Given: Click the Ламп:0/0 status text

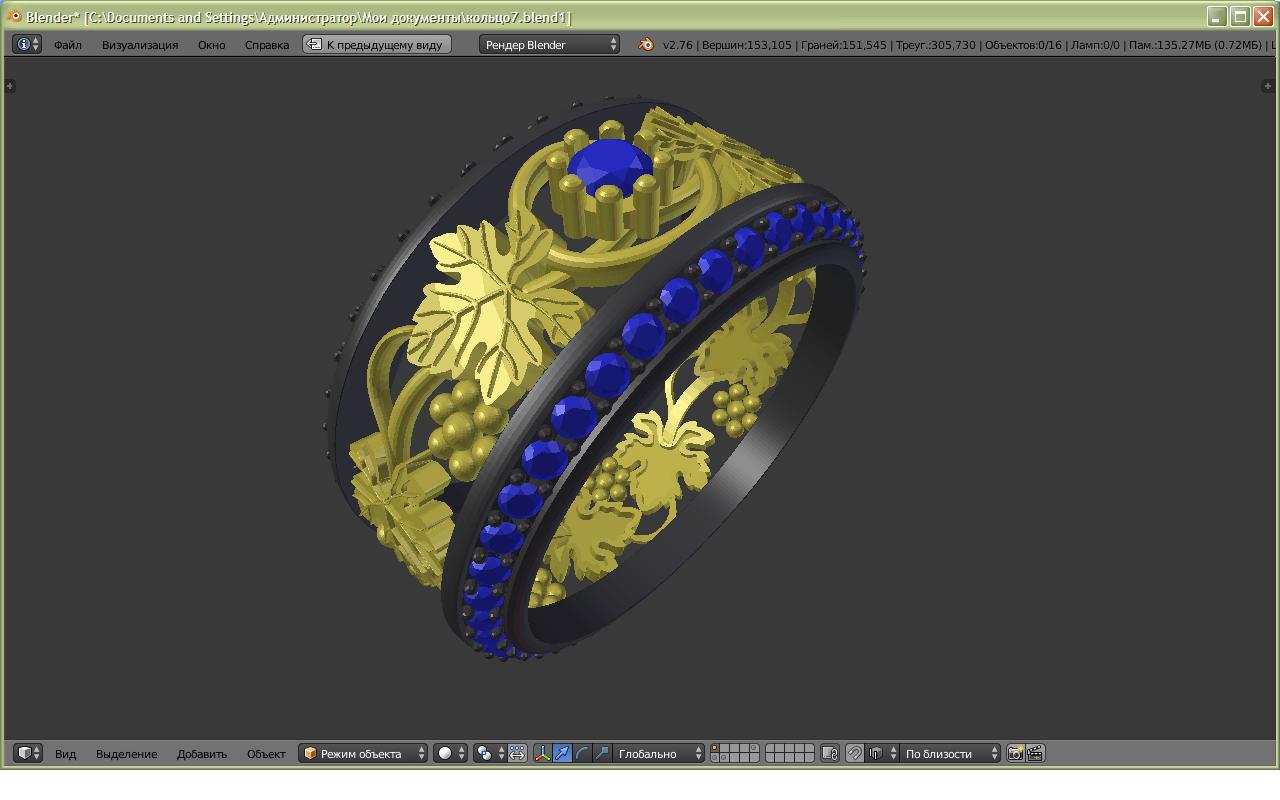Looking at the screenshot, I should [x=1095, y=45].
